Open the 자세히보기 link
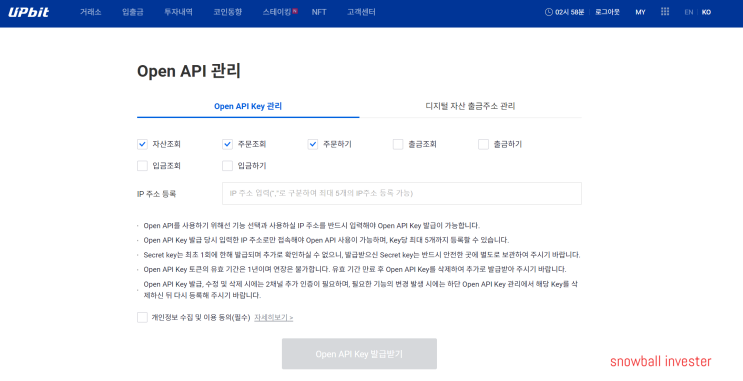This screenshot has width=743, height=381. [x=273, y=318]
